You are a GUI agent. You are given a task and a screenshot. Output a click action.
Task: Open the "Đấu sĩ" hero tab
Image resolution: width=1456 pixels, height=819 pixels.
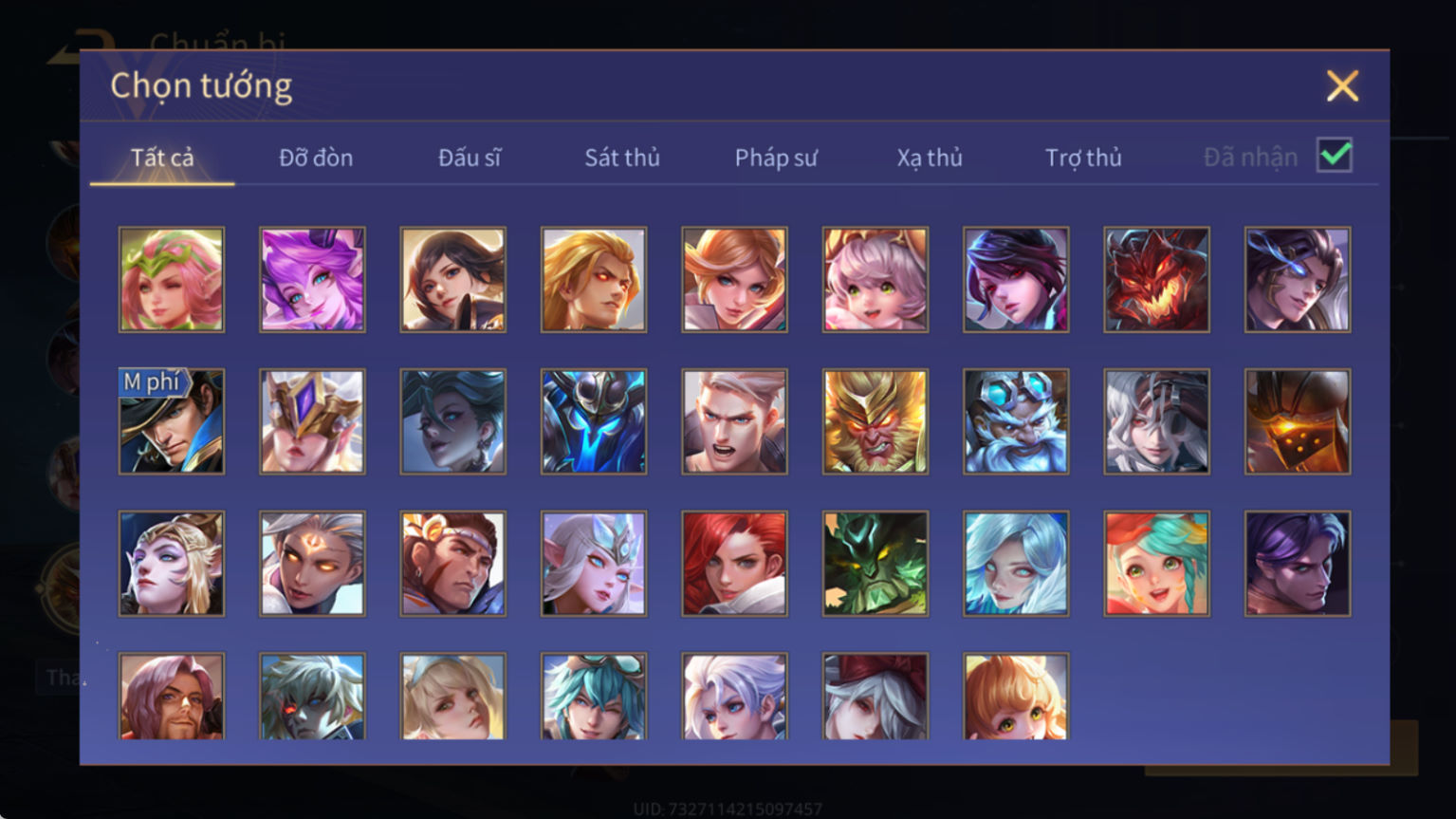[470, 158]
